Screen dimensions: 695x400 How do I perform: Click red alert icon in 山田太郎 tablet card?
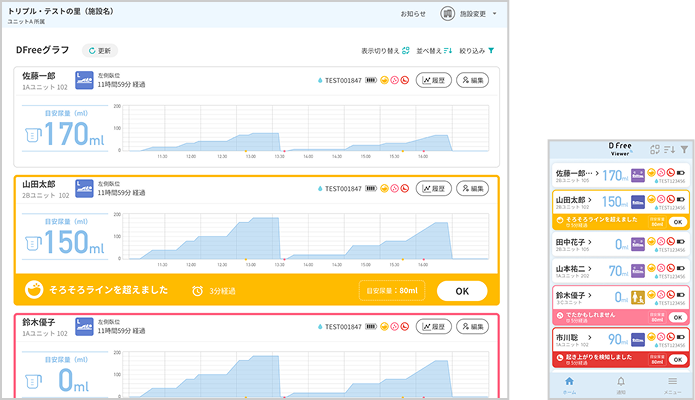click(405, 188)
